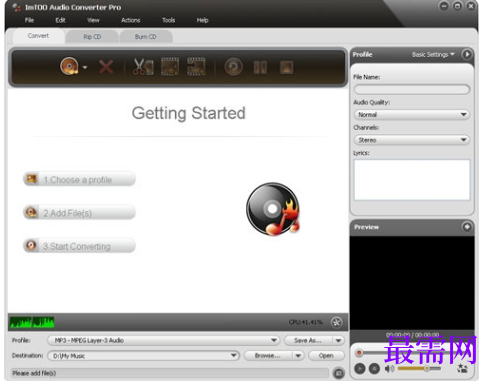The height and width of the screenshot is (381, 496).
Task: Click the Getting Started heading
Action: [x=189, y=113]
